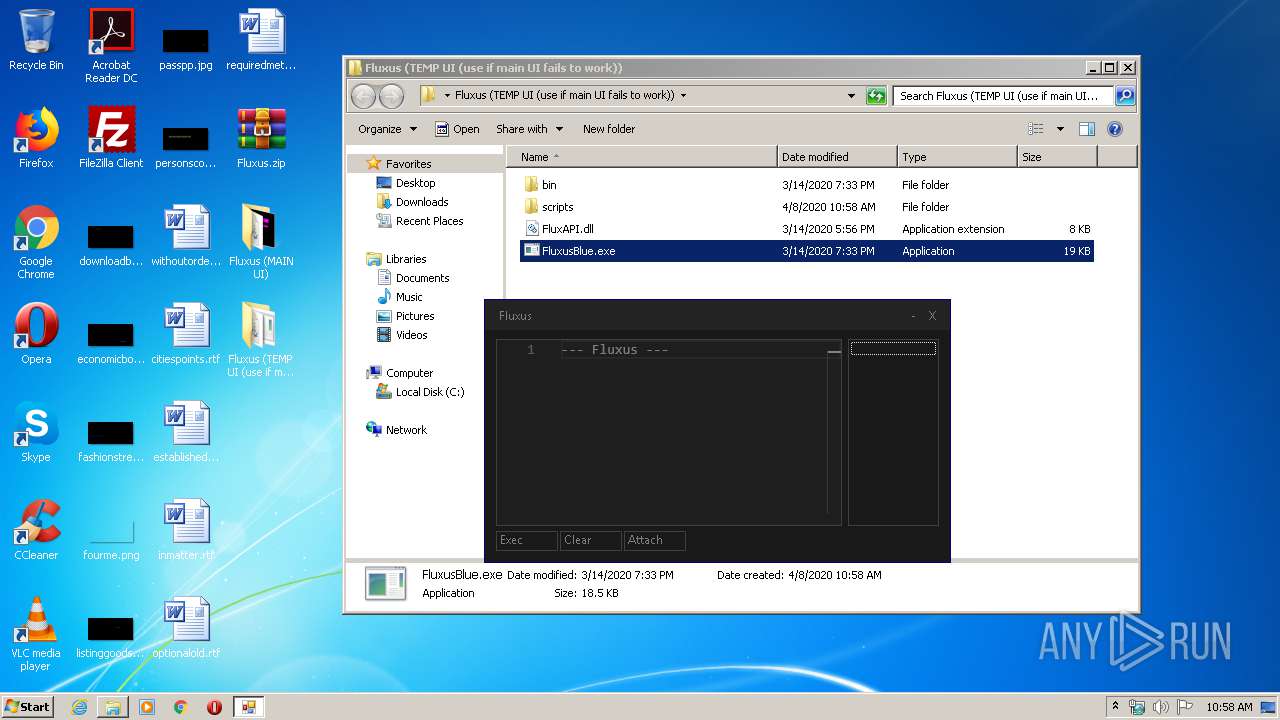Launch Opera browser shortcut

[36, 334]
